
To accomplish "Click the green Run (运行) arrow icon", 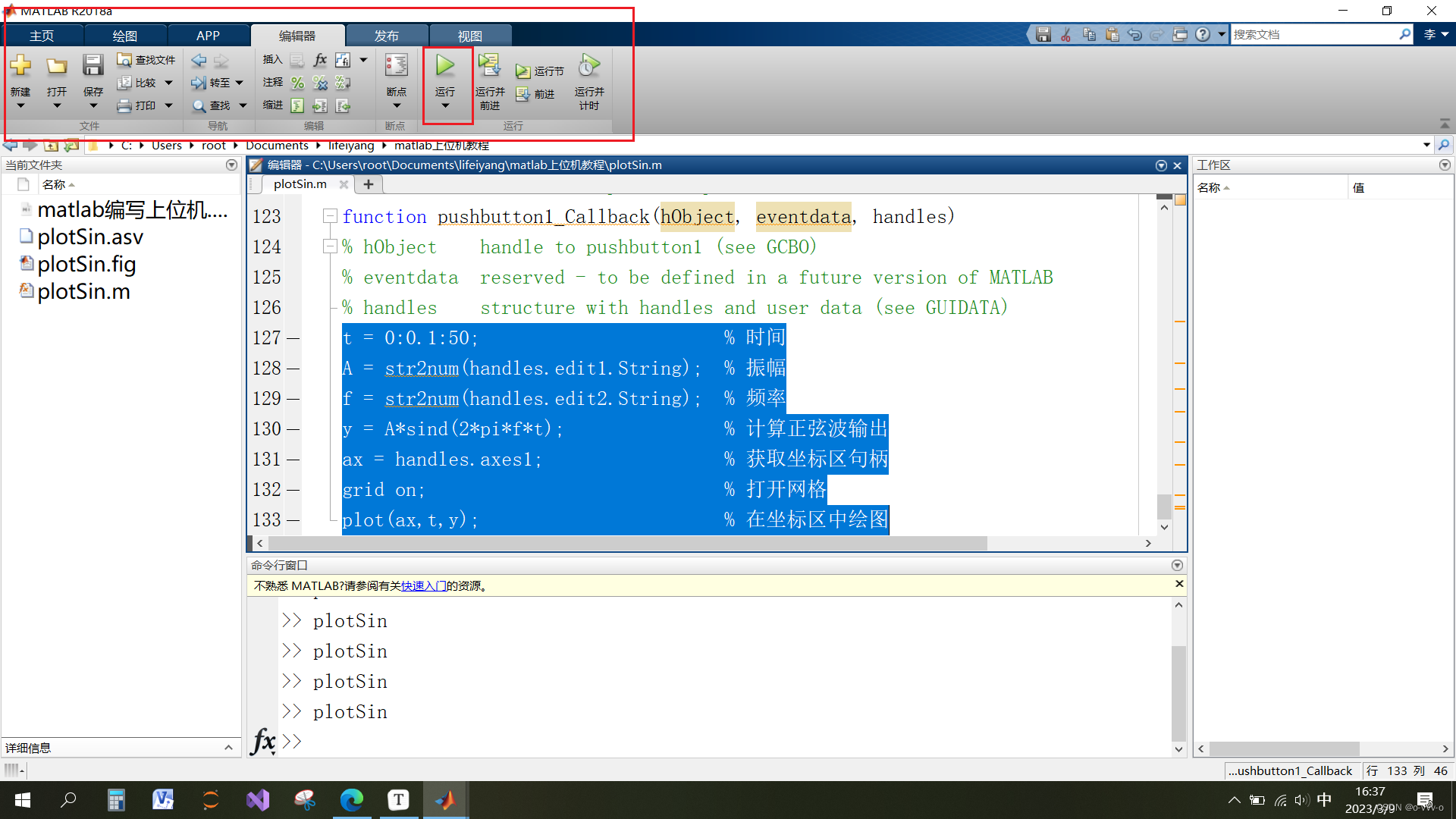I will click(x=445, y=66).
